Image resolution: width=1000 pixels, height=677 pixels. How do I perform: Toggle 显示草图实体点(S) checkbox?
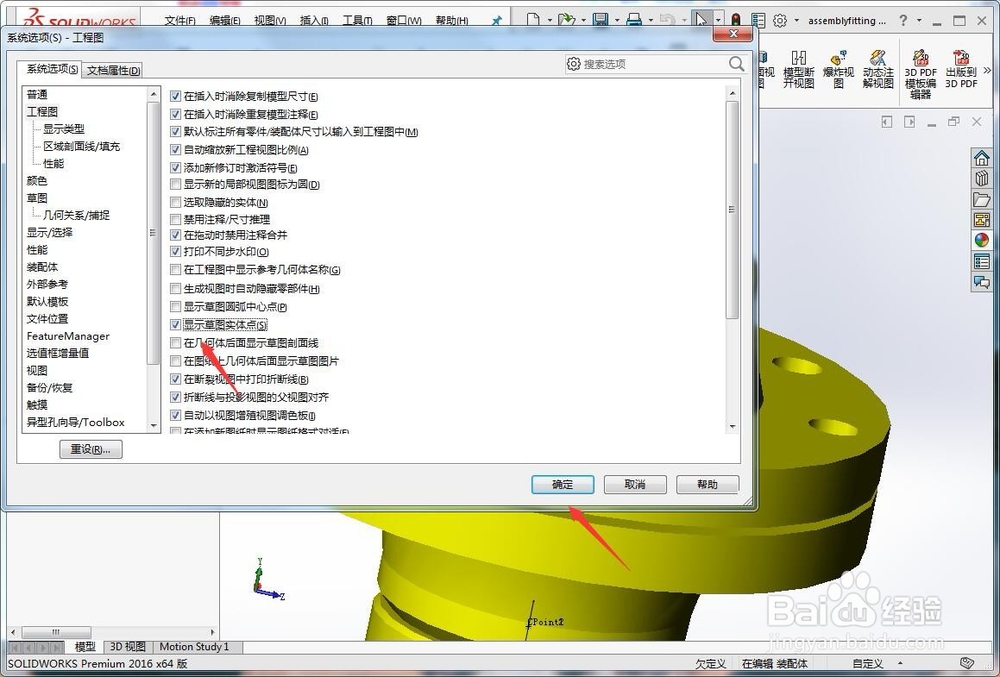point(175,324)
